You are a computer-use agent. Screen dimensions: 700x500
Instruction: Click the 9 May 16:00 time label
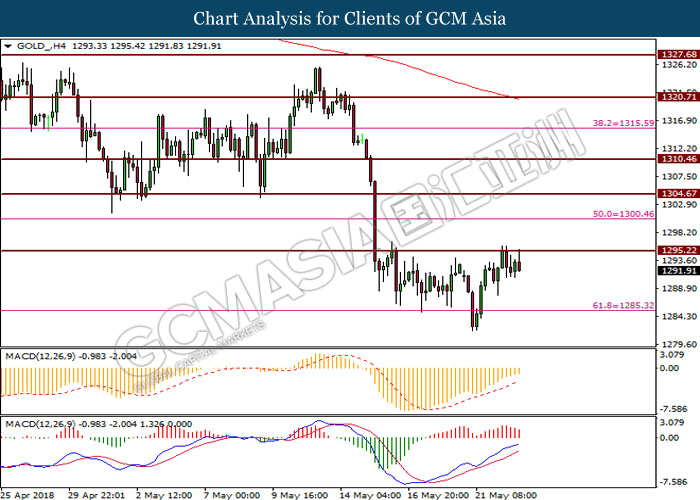pyautogui.click(x=300, y=495)
